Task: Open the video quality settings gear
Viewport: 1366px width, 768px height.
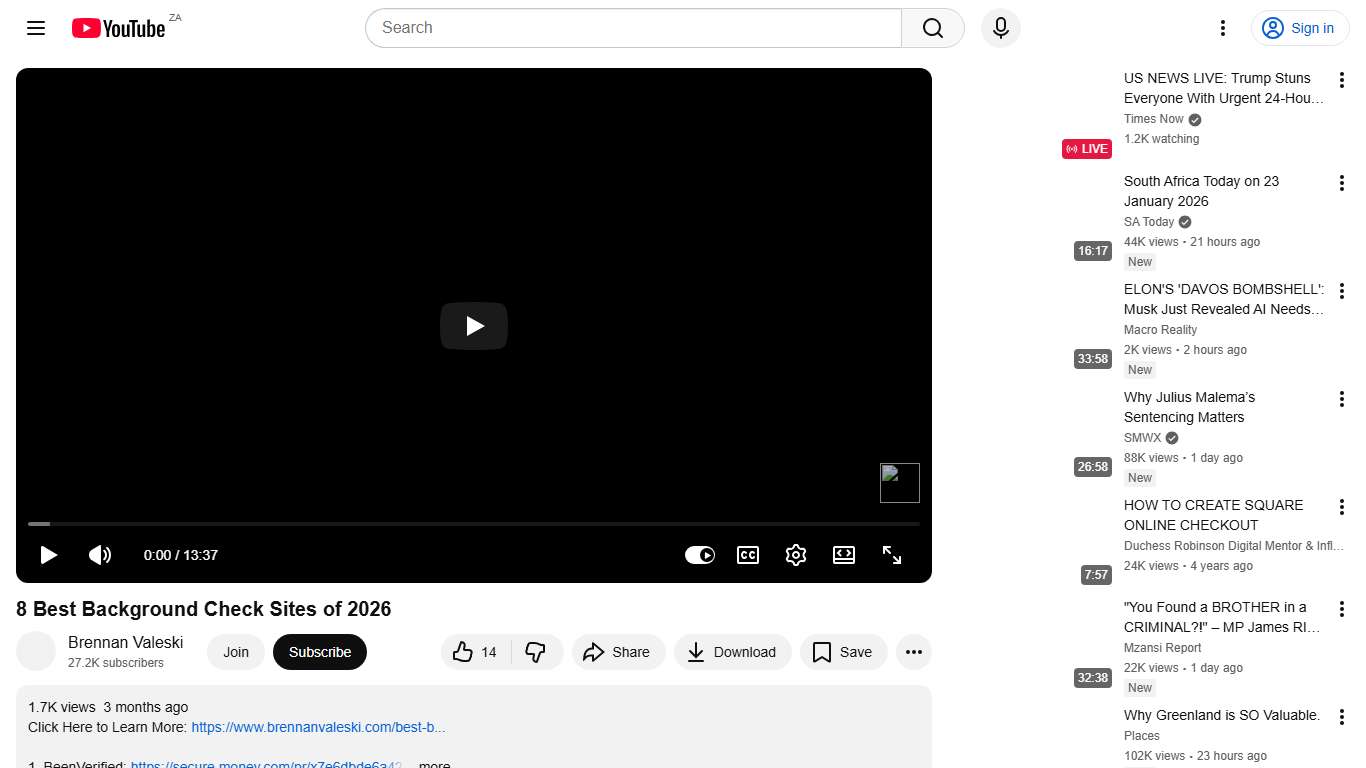Action: [x=795, y=555]
